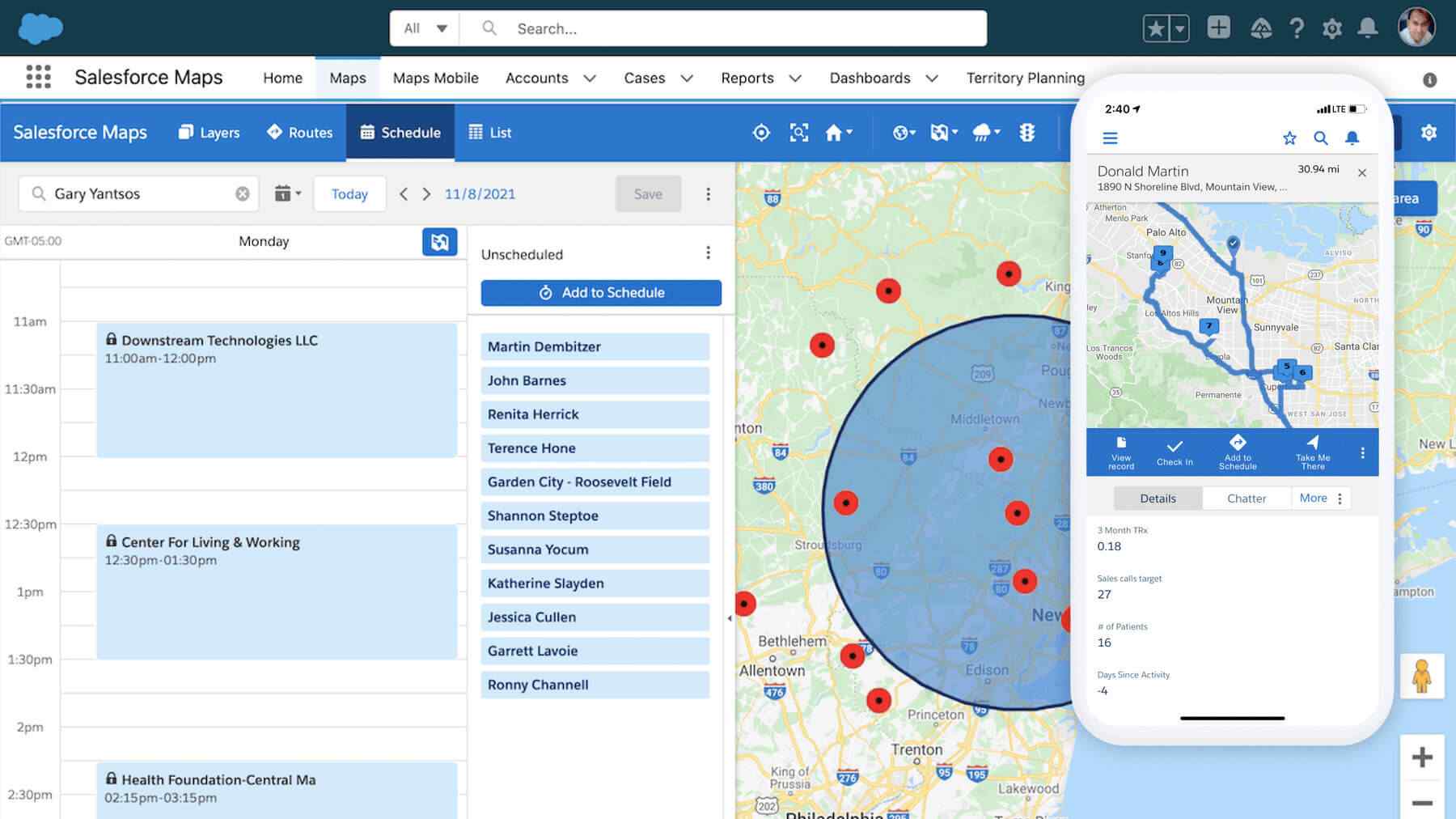Focus the global Search field
Viewport: 1456px width, 819px height.
[724, 28]
